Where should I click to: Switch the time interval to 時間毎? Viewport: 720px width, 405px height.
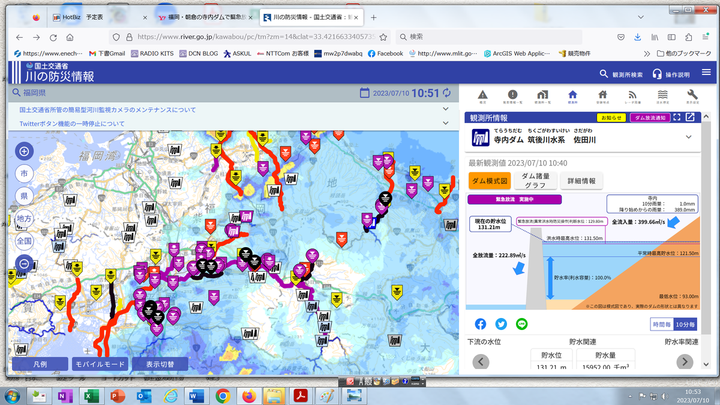point(661,324)
